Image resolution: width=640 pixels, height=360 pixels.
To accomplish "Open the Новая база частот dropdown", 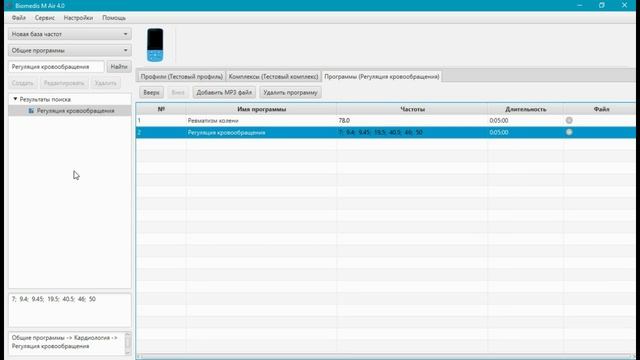I will click(x=70, y=34).
